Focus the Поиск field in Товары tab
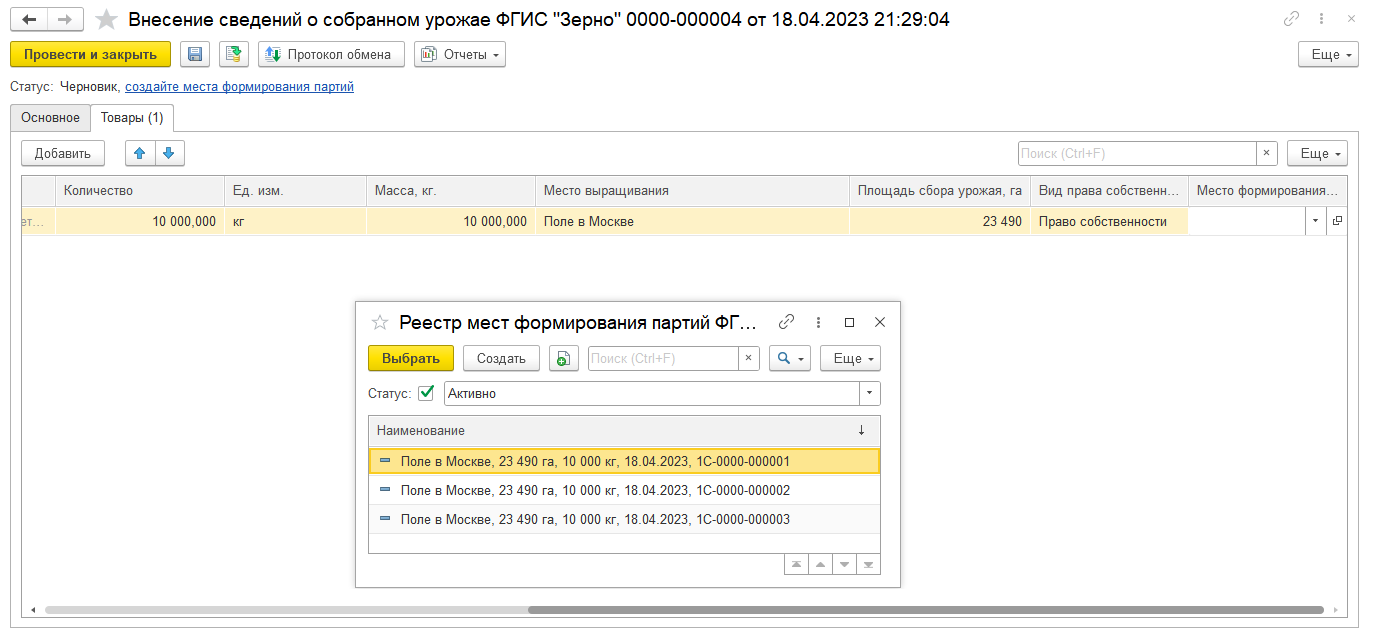This screenshot has width=1378, height=638. point(1137,153)
